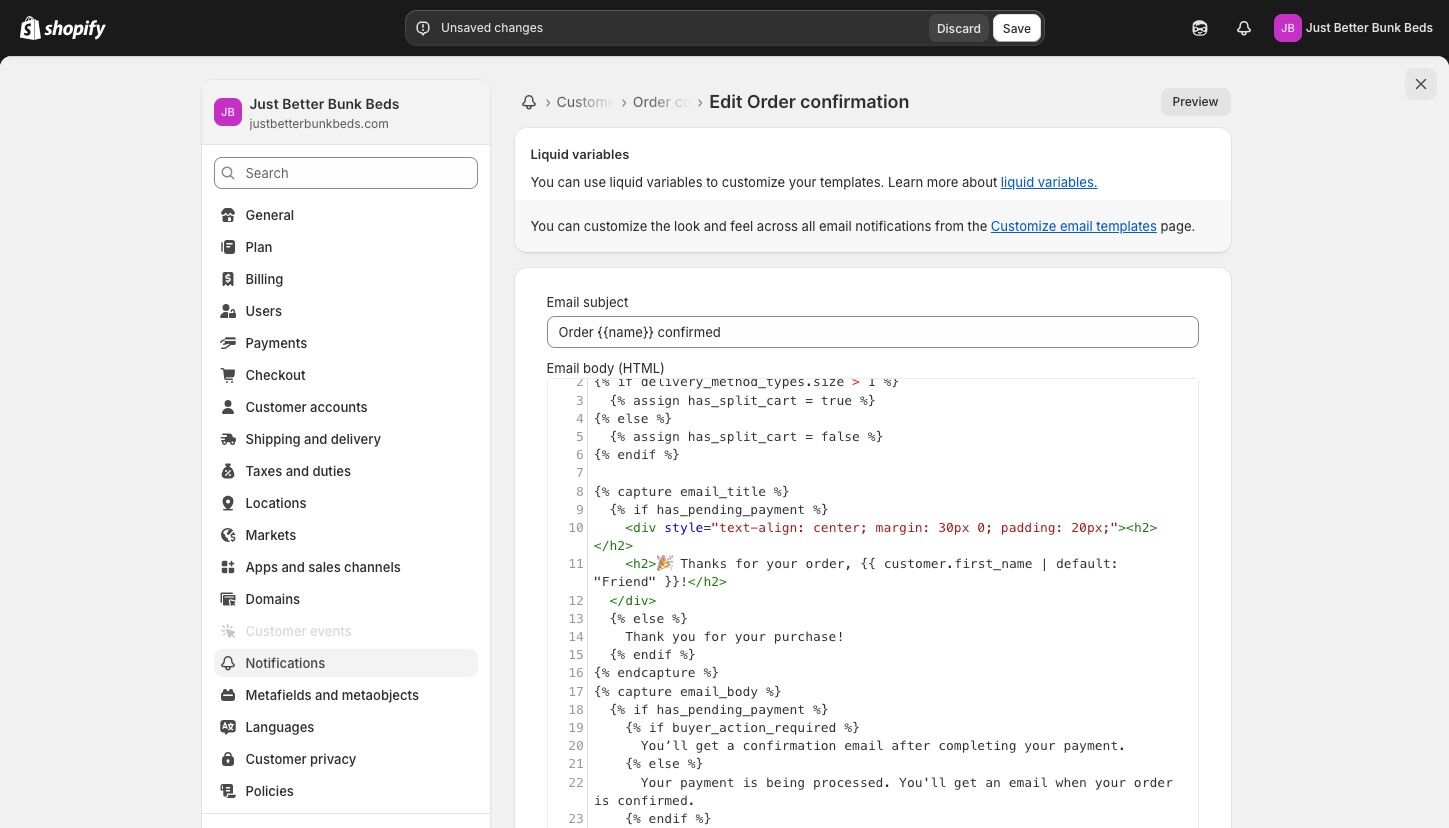Open the Sidekick assistant icon
Screen dimensions: 1449x828
(1200, 28)
